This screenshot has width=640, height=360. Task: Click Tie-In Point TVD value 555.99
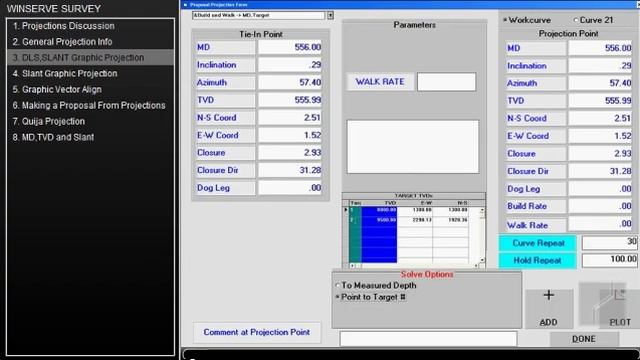coord(290,100)
